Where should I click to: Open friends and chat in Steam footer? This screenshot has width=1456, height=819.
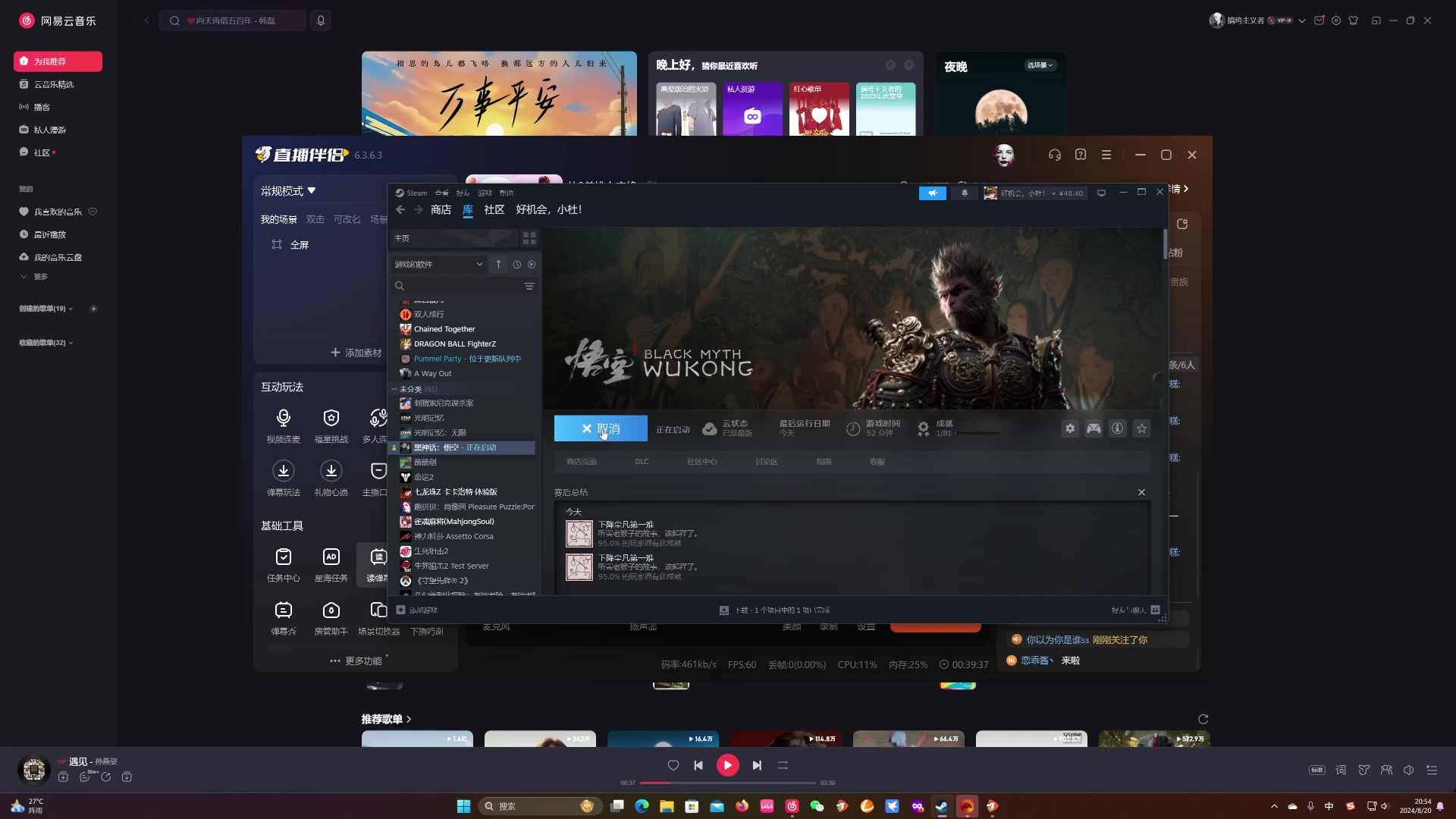coord(1135,610)
